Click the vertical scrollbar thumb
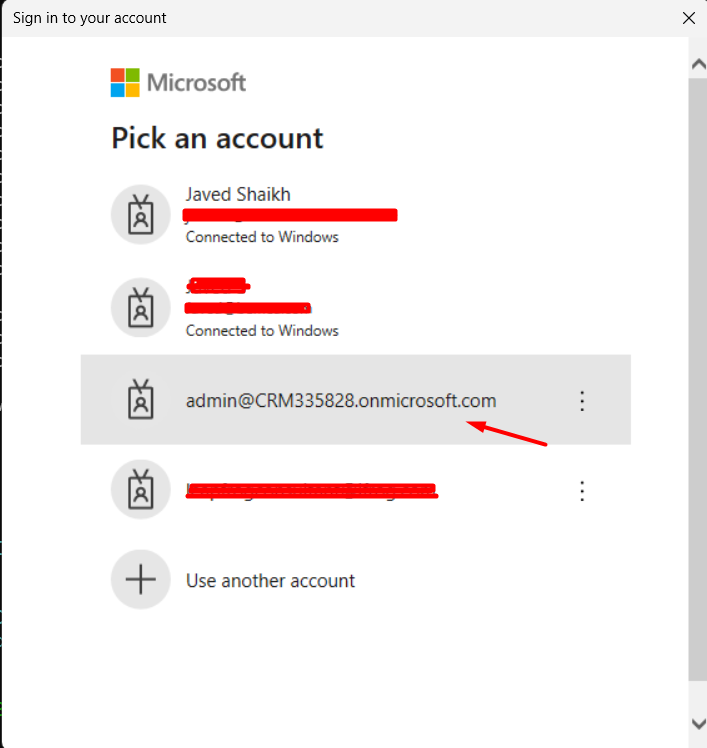707x748 pixels. pyautogui.click(x=697, y=380)
